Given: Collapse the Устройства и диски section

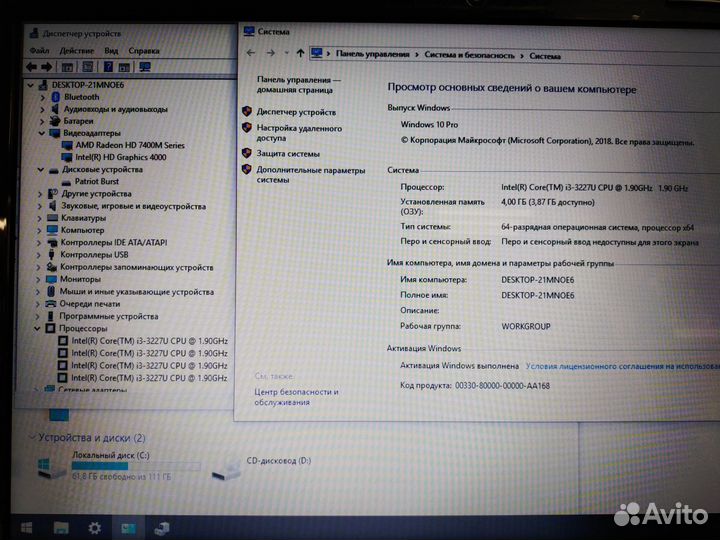Looking at the screenshot, I should [x=32, y=437].
